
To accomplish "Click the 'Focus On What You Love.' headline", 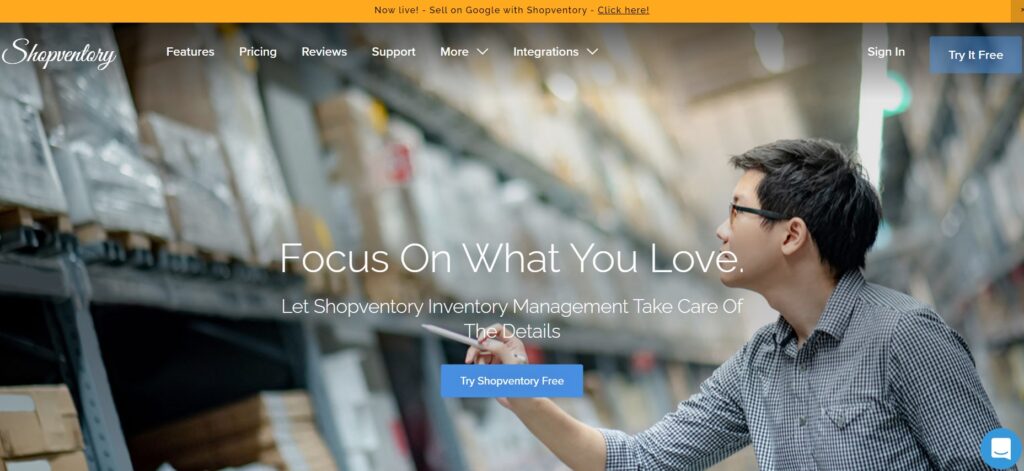I will (511, 258).
